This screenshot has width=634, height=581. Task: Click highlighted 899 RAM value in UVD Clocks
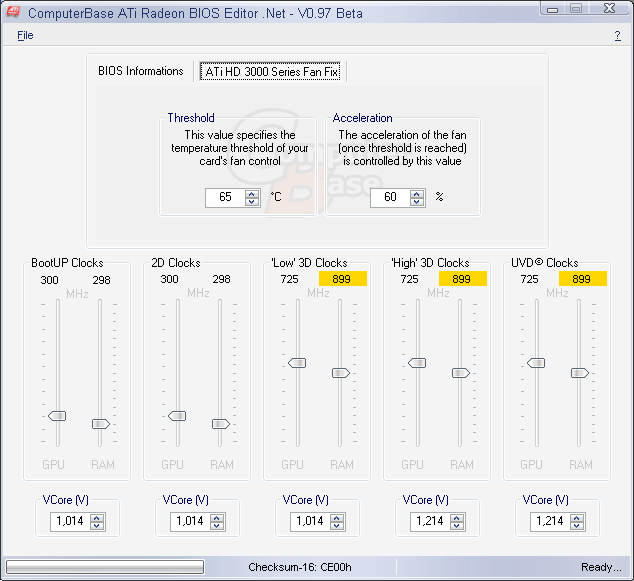click(582, 279)
